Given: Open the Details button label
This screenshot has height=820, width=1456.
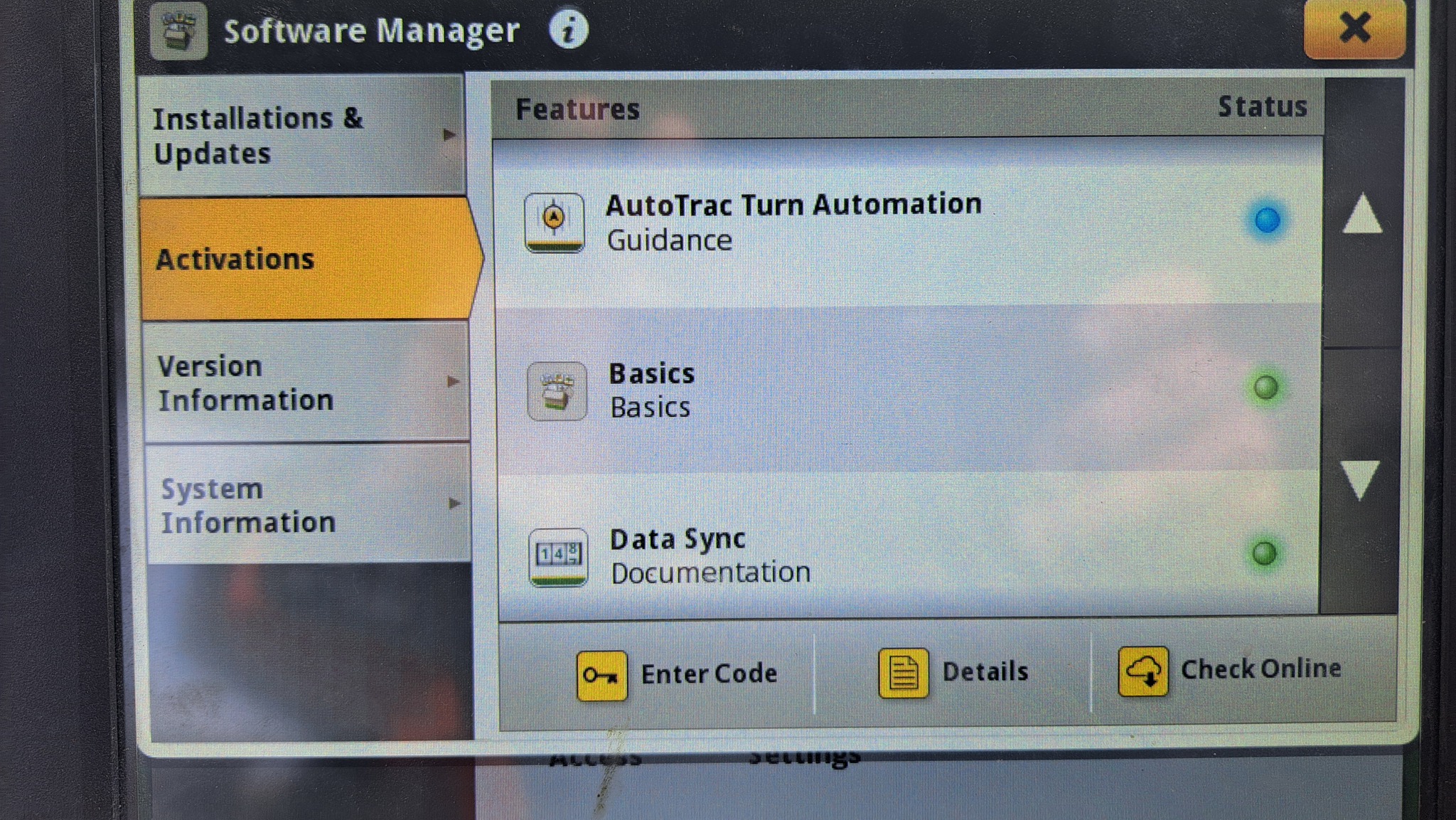Looking at the screenshot, I should point(985,672).
